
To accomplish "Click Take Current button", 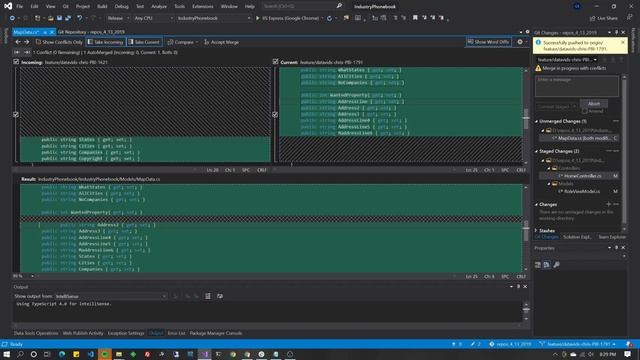I will [x=144, y=42].
